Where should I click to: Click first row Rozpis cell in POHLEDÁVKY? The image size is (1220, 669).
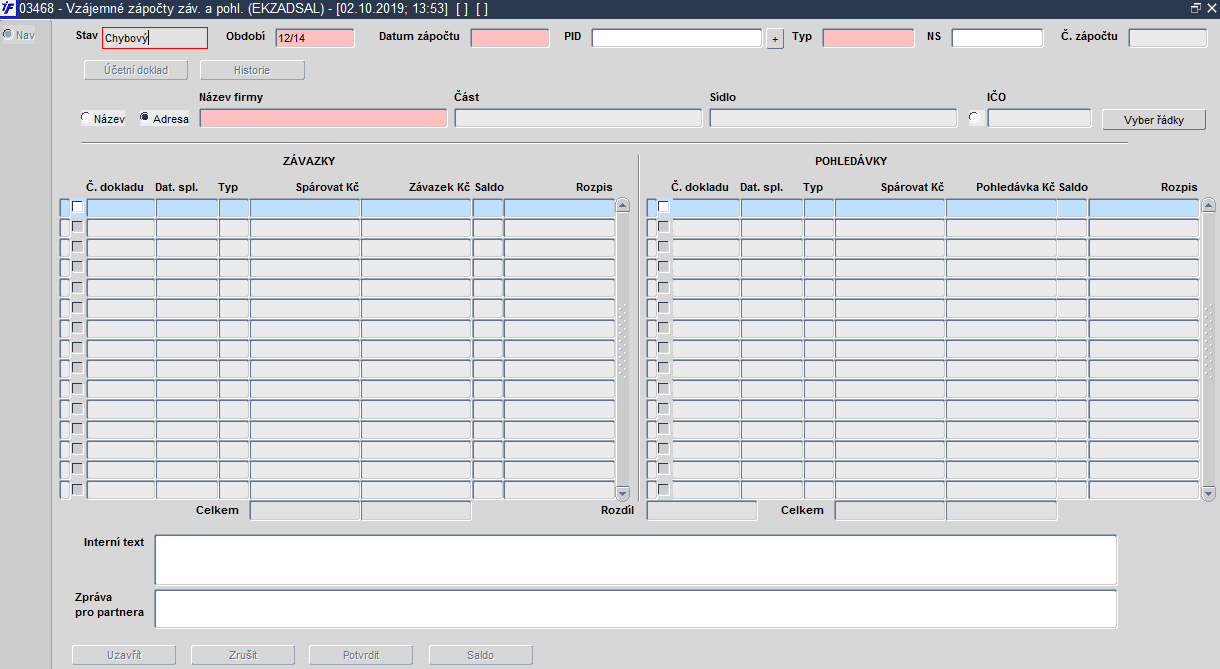click(1144, 208)
